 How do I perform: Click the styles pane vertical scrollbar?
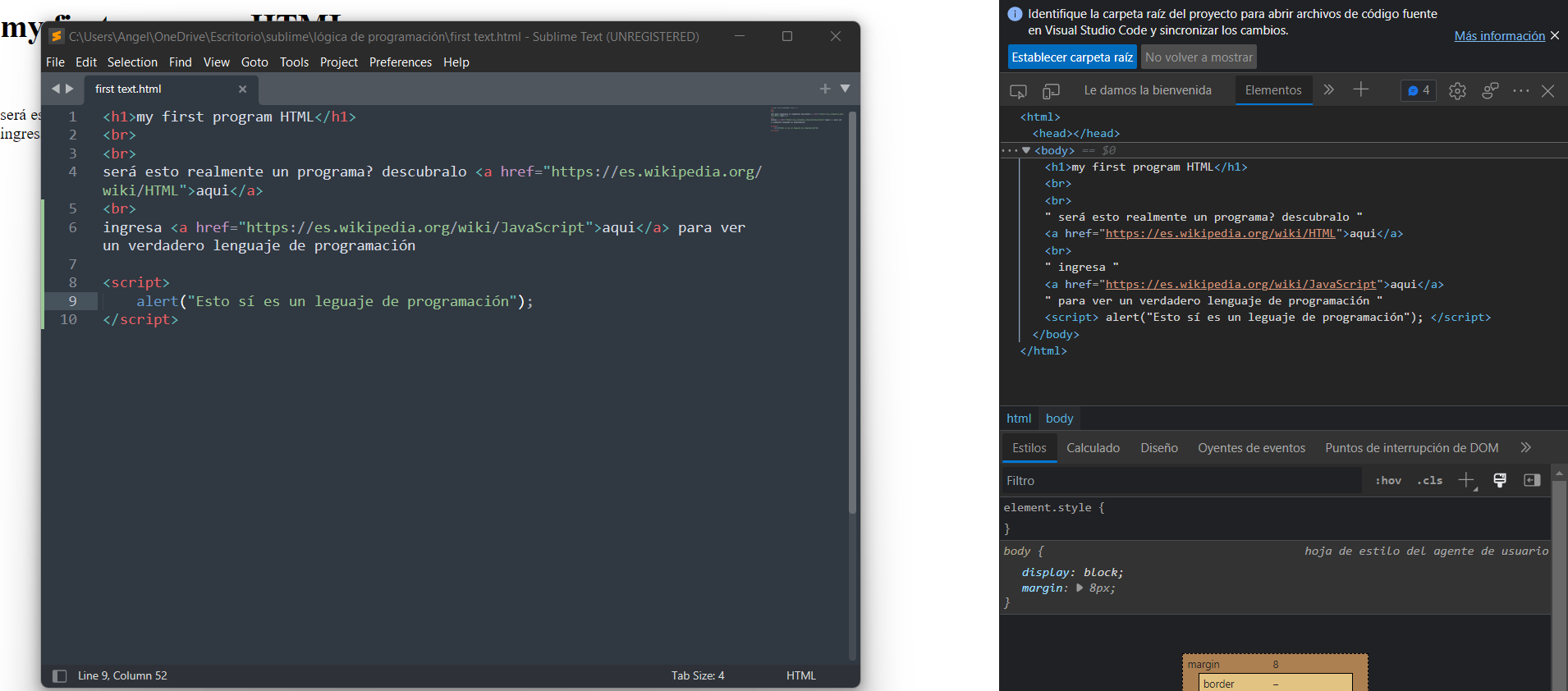(1559, 579)
